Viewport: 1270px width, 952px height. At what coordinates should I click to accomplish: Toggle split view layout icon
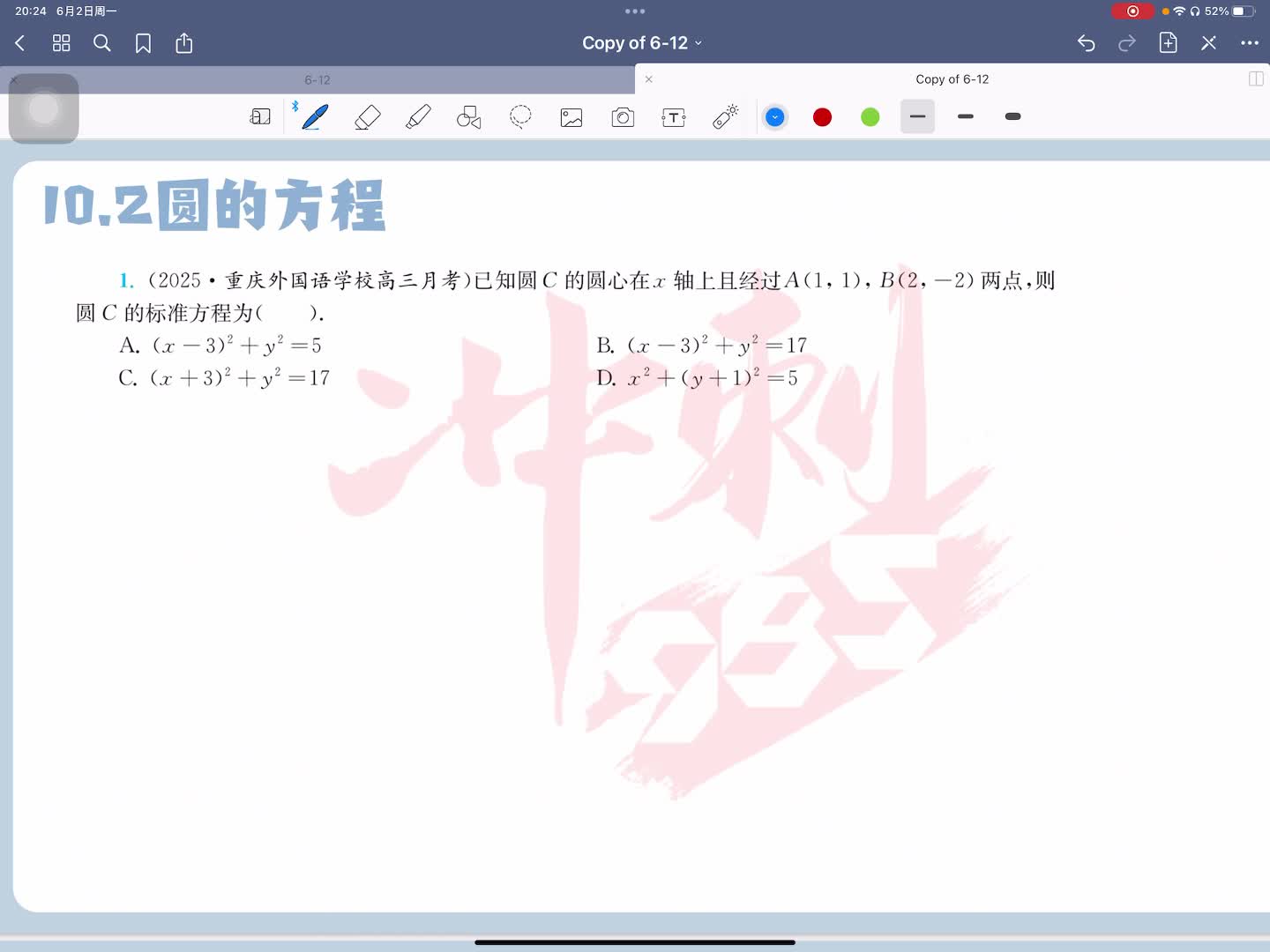point(1256,79)
